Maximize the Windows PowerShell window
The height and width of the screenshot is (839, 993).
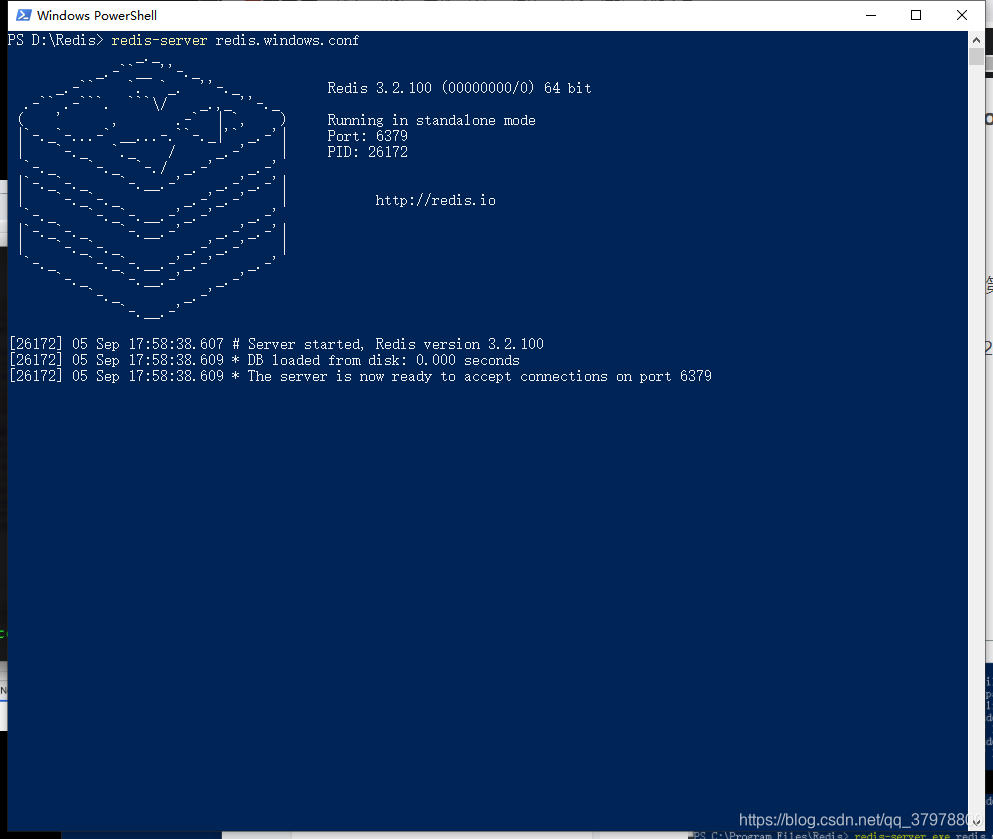point(916,15)
